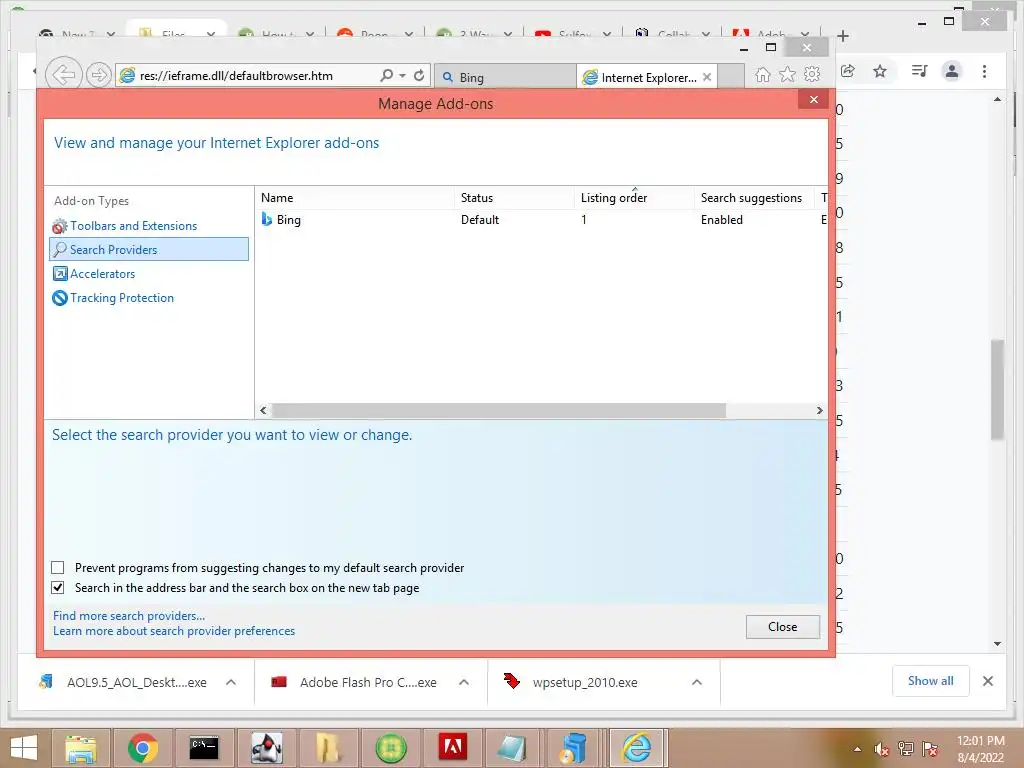
Task: Expand options for Adobe Flash Pro download
Action: [464, 682]
